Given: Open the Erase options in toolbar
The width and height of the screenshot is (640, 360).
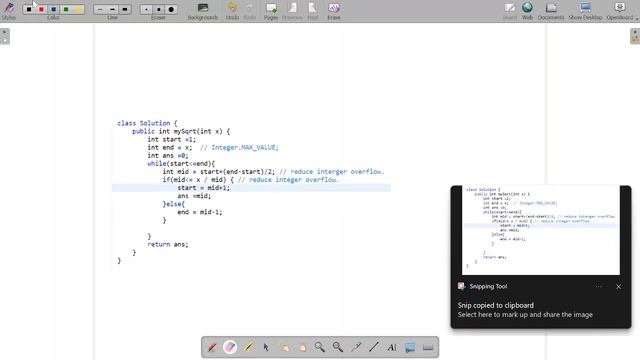Looking at the screenshot, I should coord(333,11).
